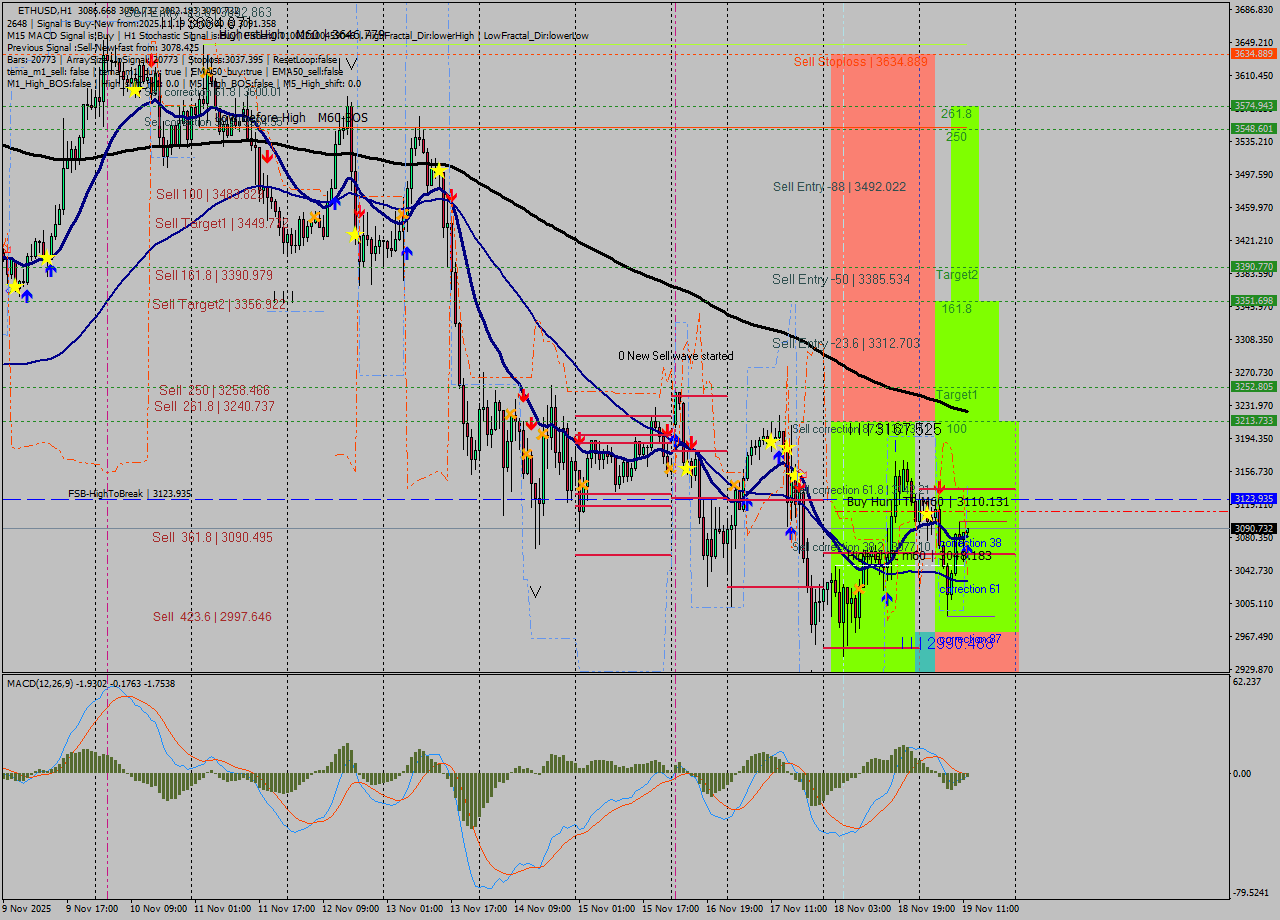Click the Sell 423.6 2997.646 red label
This screenshot has width=1280, height=920.
210,617
